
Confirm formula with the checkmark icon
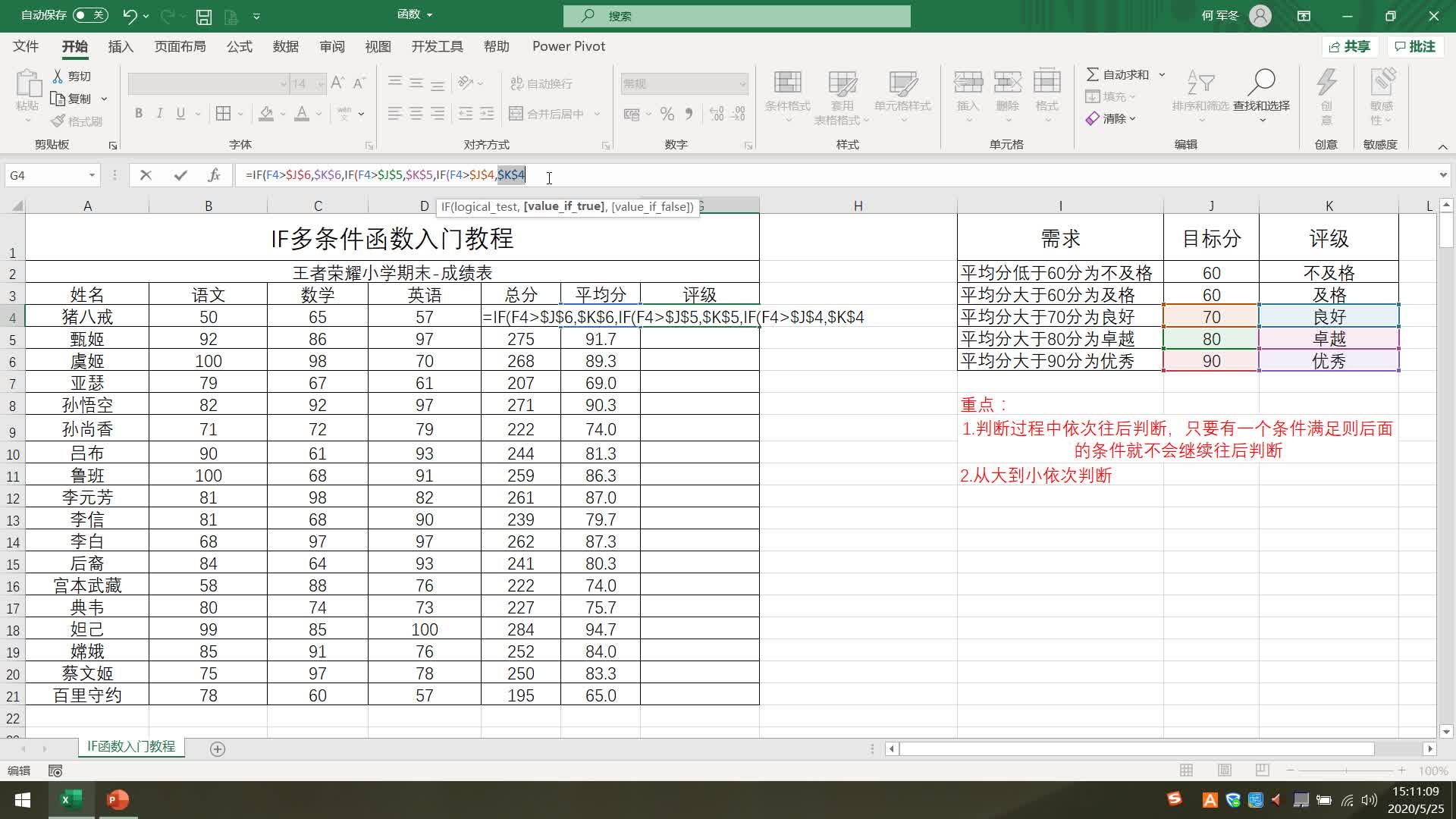pos(180,175)
